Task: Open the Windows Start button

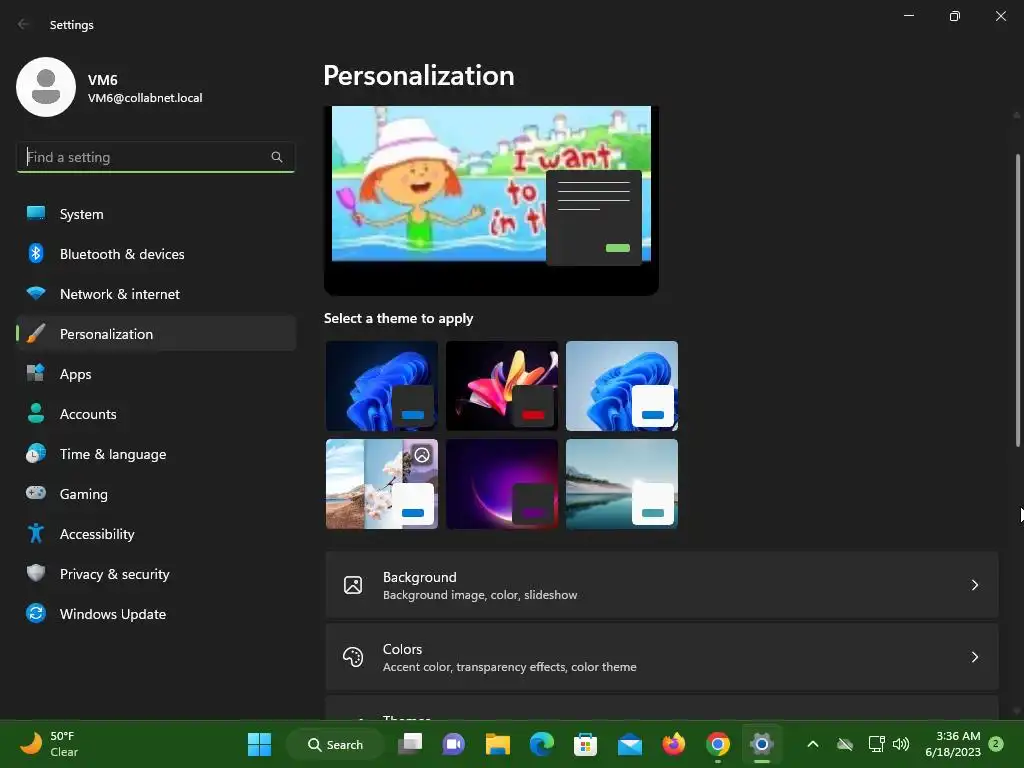Action: tap(259, 744)
